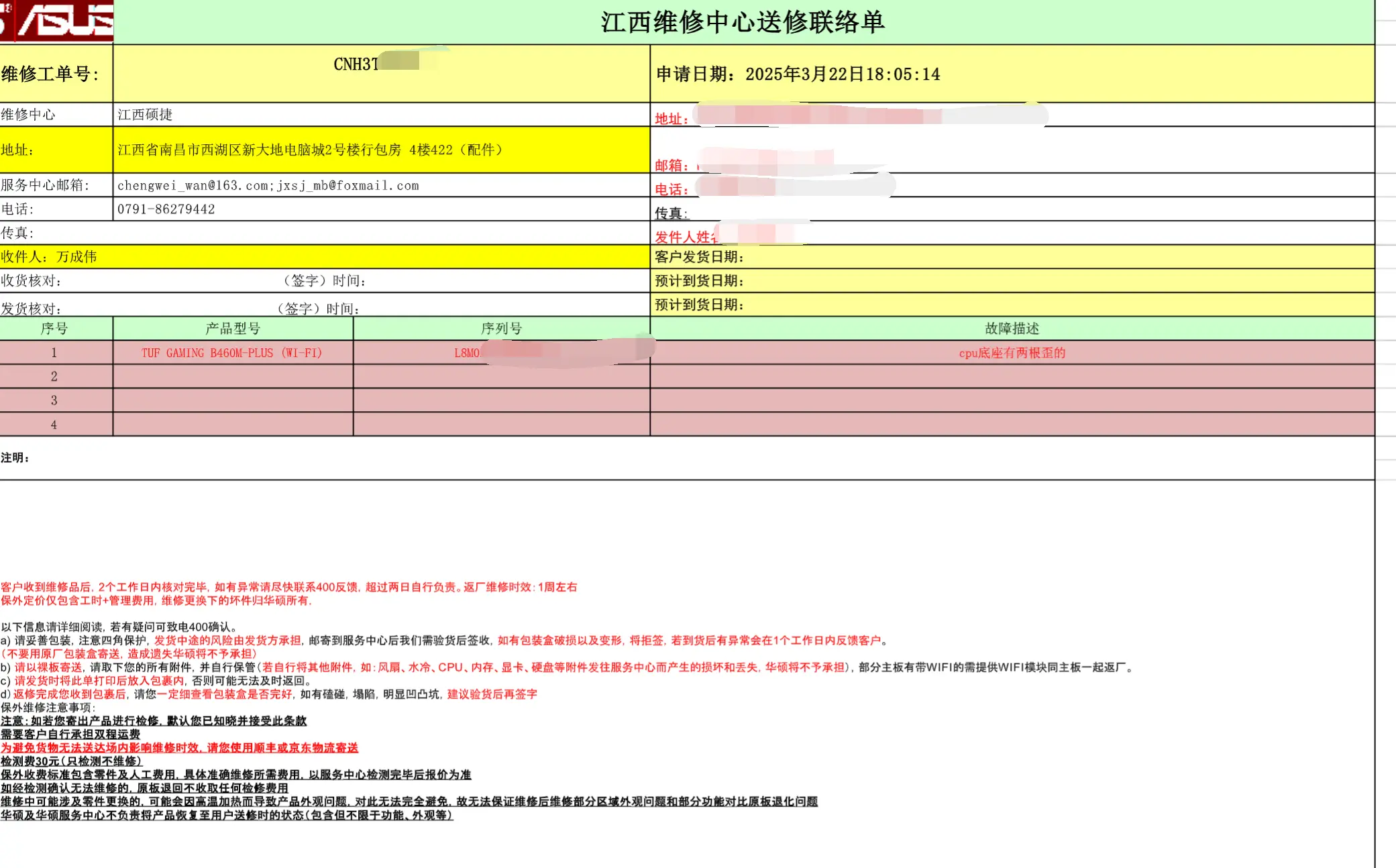Select the service center email chengwei_wan@163.com cell

point(381,185)
